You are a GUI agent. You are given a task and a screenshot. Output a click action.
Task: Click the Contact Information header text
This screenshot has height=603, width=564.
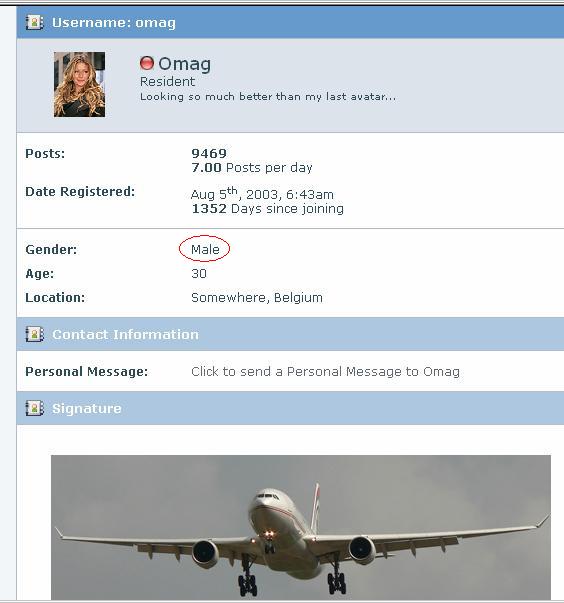point(125,335)
